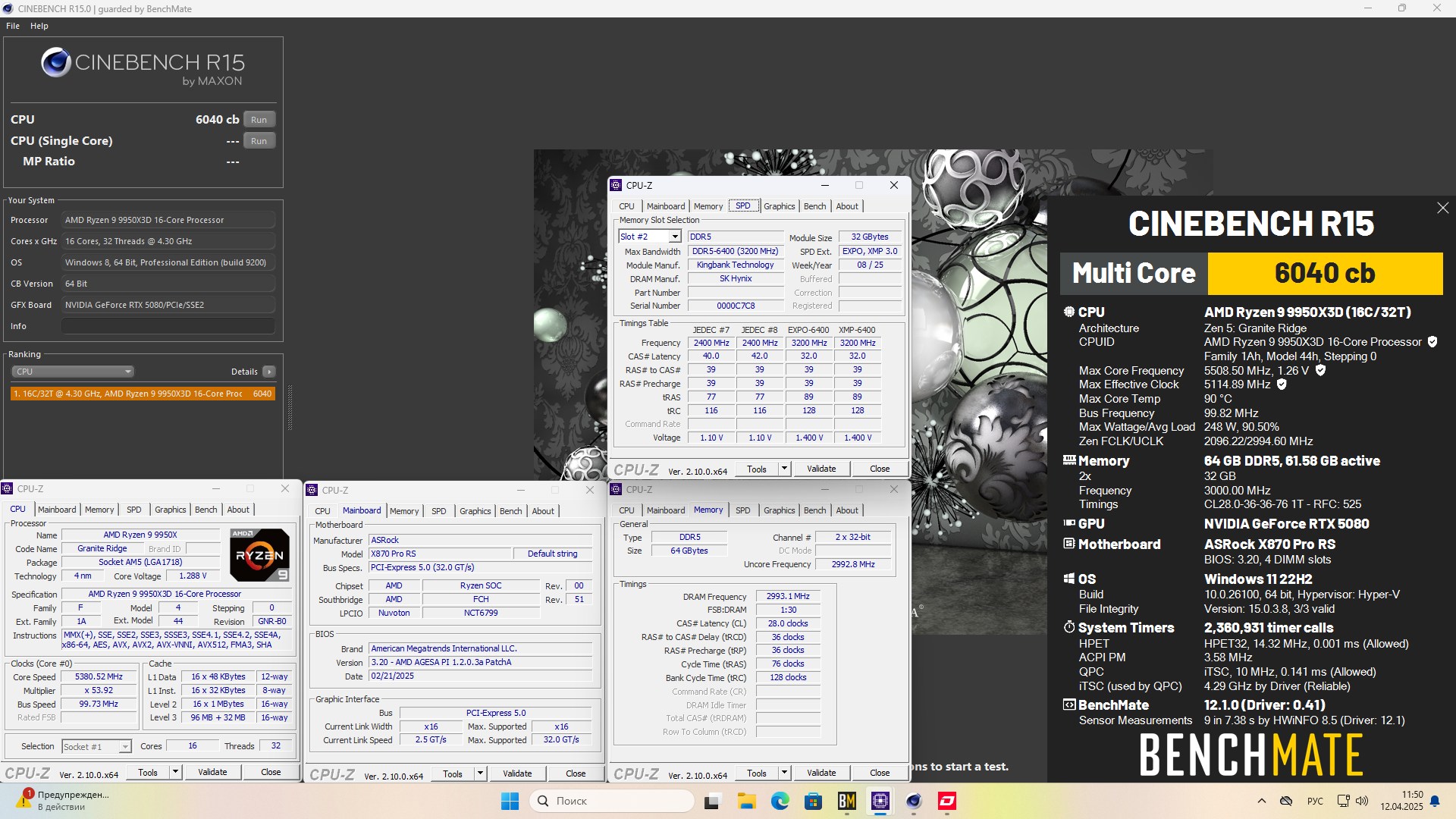Click Validate in the SPD CPU-Z window
Screen dimensions: 1456x819
[x=821, y=469]
